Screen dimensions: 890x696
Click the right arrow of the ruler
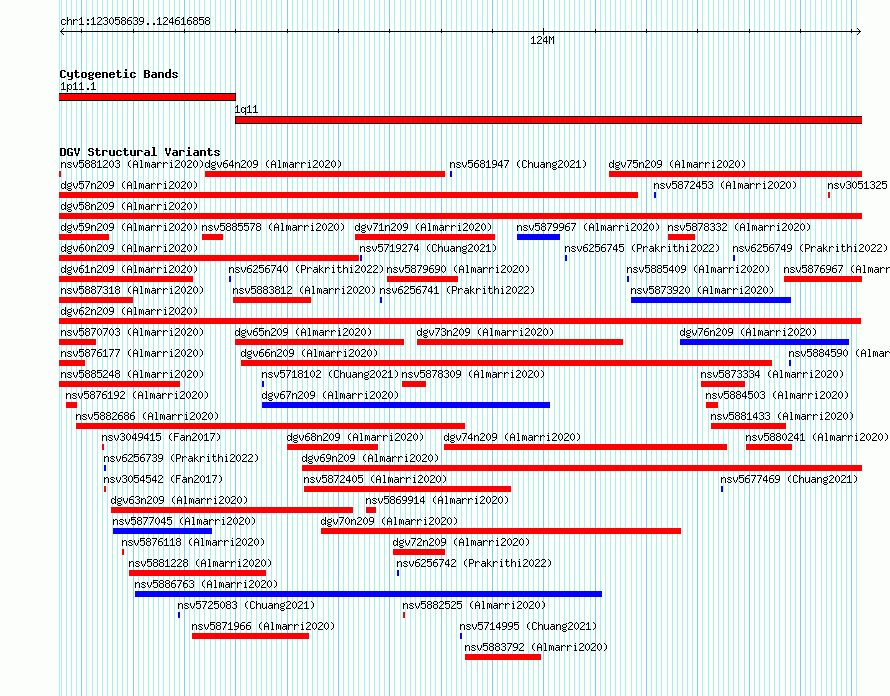click(858, 32)
